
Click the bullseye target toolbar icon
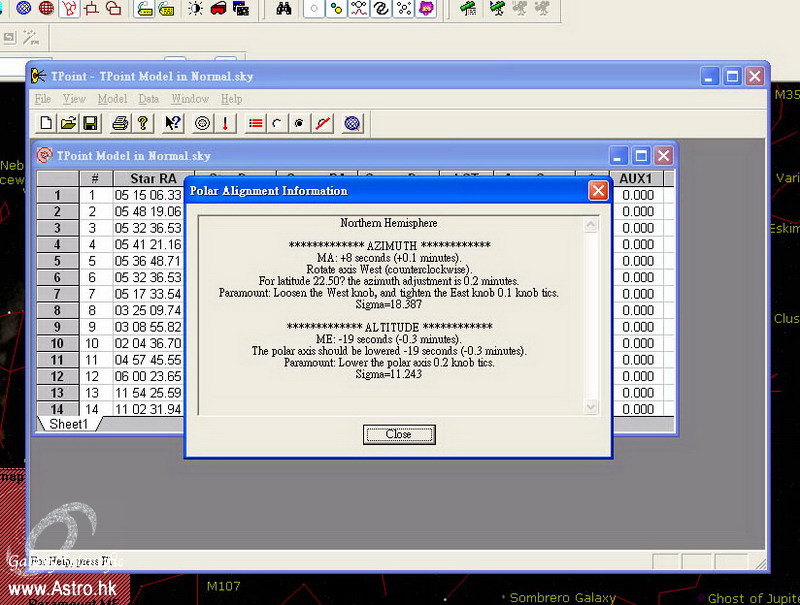click(x=203, y=124)
